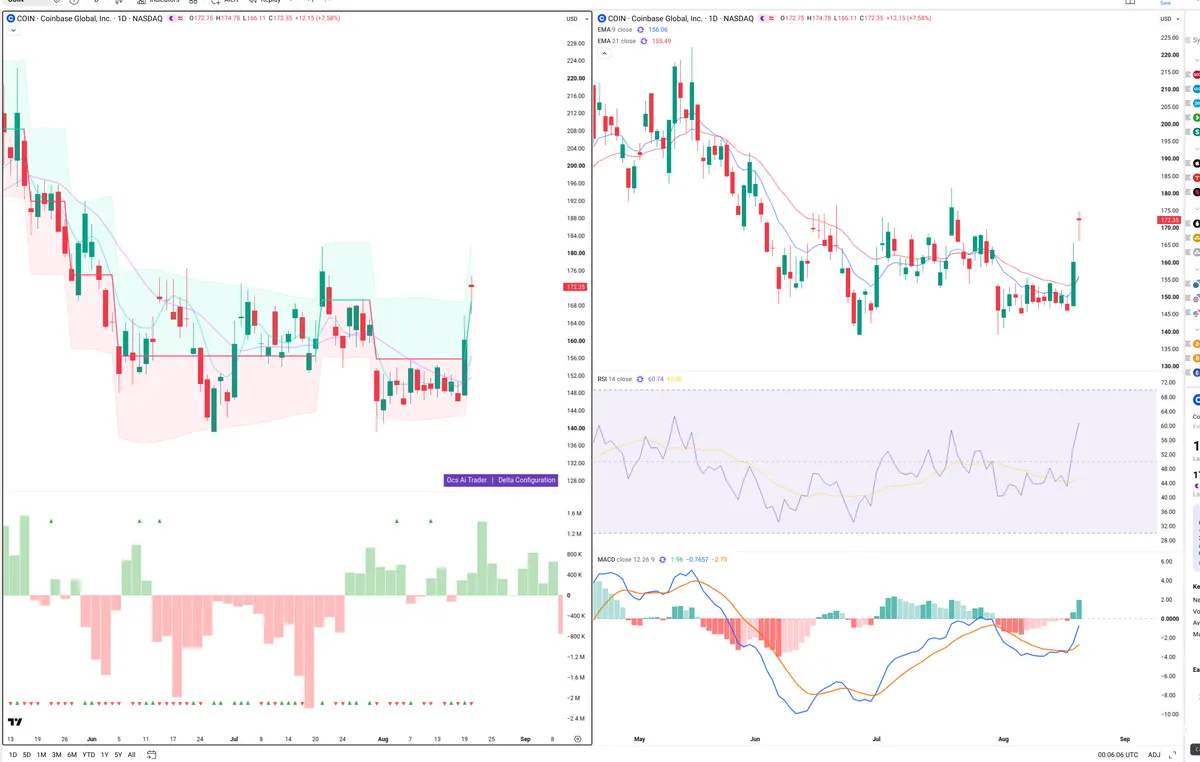Click the 155.49 EMA 21 value
Screen dimensions: 1200x762
click(x=662, y=41)
